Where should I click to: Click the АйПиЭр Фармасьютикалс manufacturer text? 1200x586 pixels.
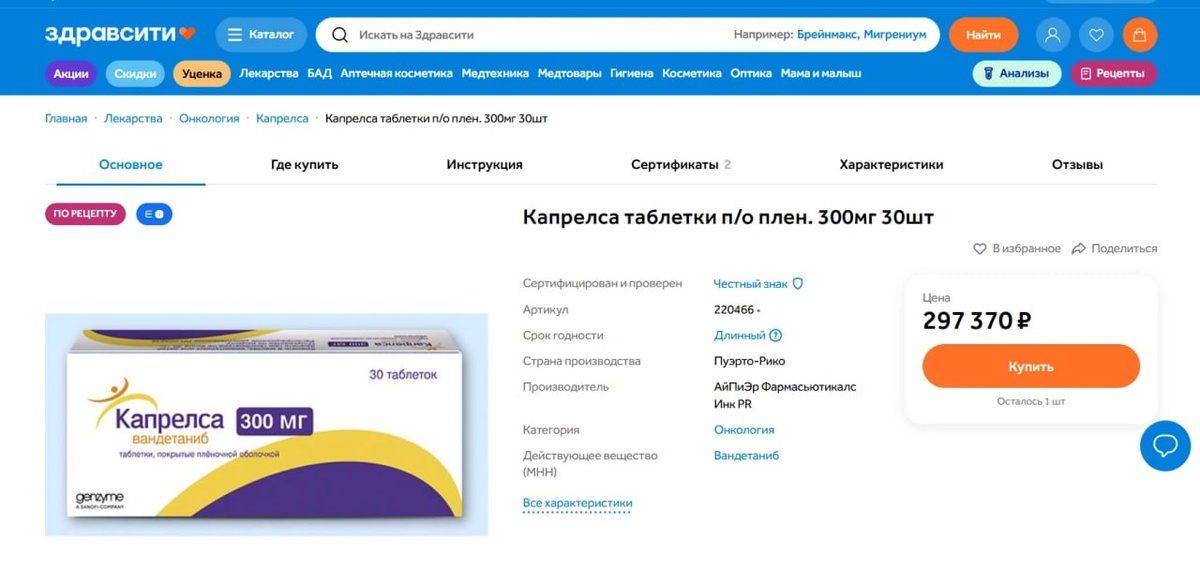tap(785, 396)
